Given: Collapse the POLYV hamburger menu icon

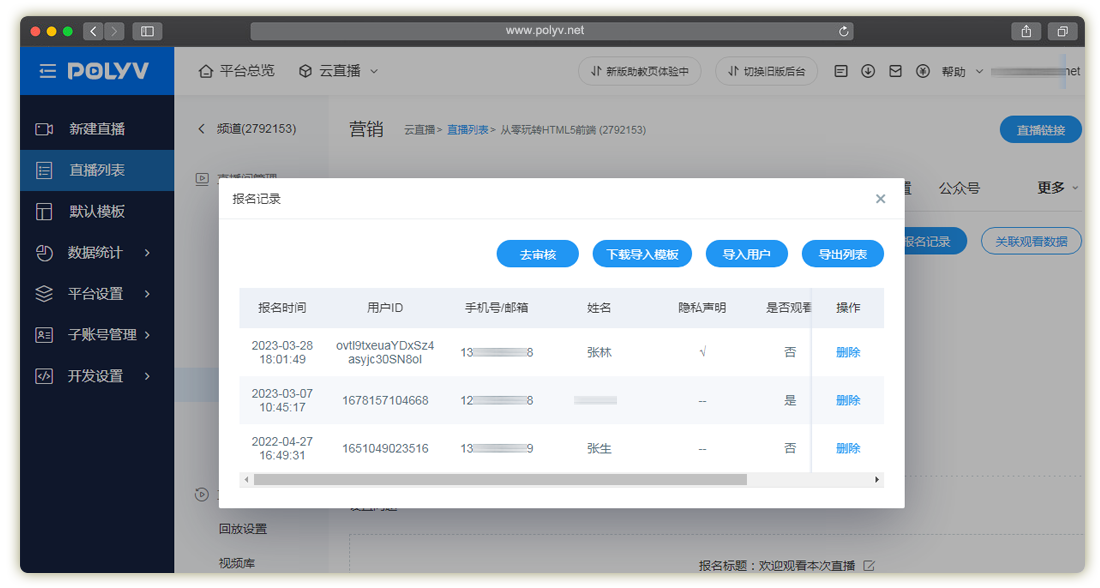Looking at the screenshot, I should coord(48,71).
